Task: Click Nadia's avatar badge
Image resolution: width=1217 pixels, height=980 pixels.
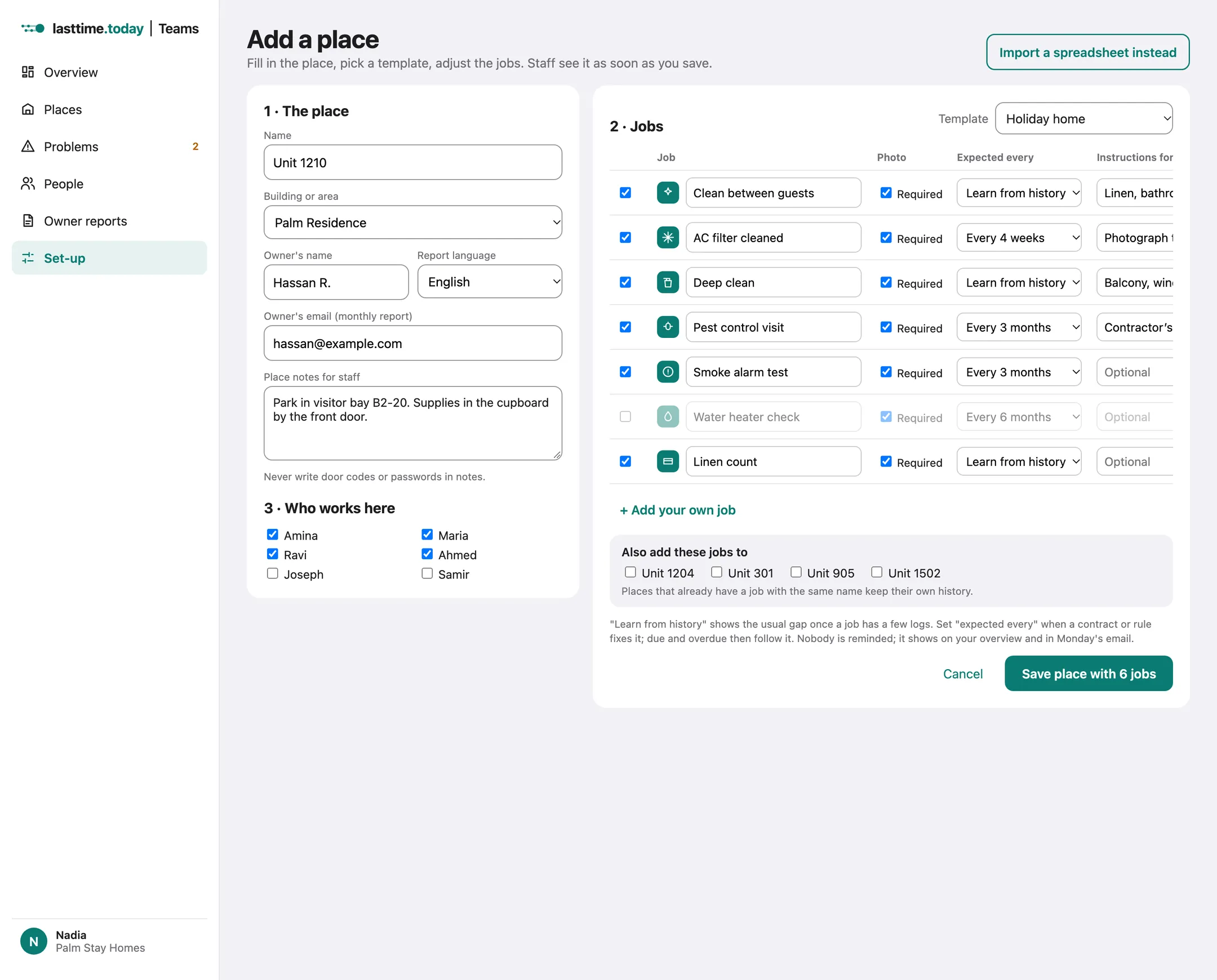Action: (x=33, y=941)
